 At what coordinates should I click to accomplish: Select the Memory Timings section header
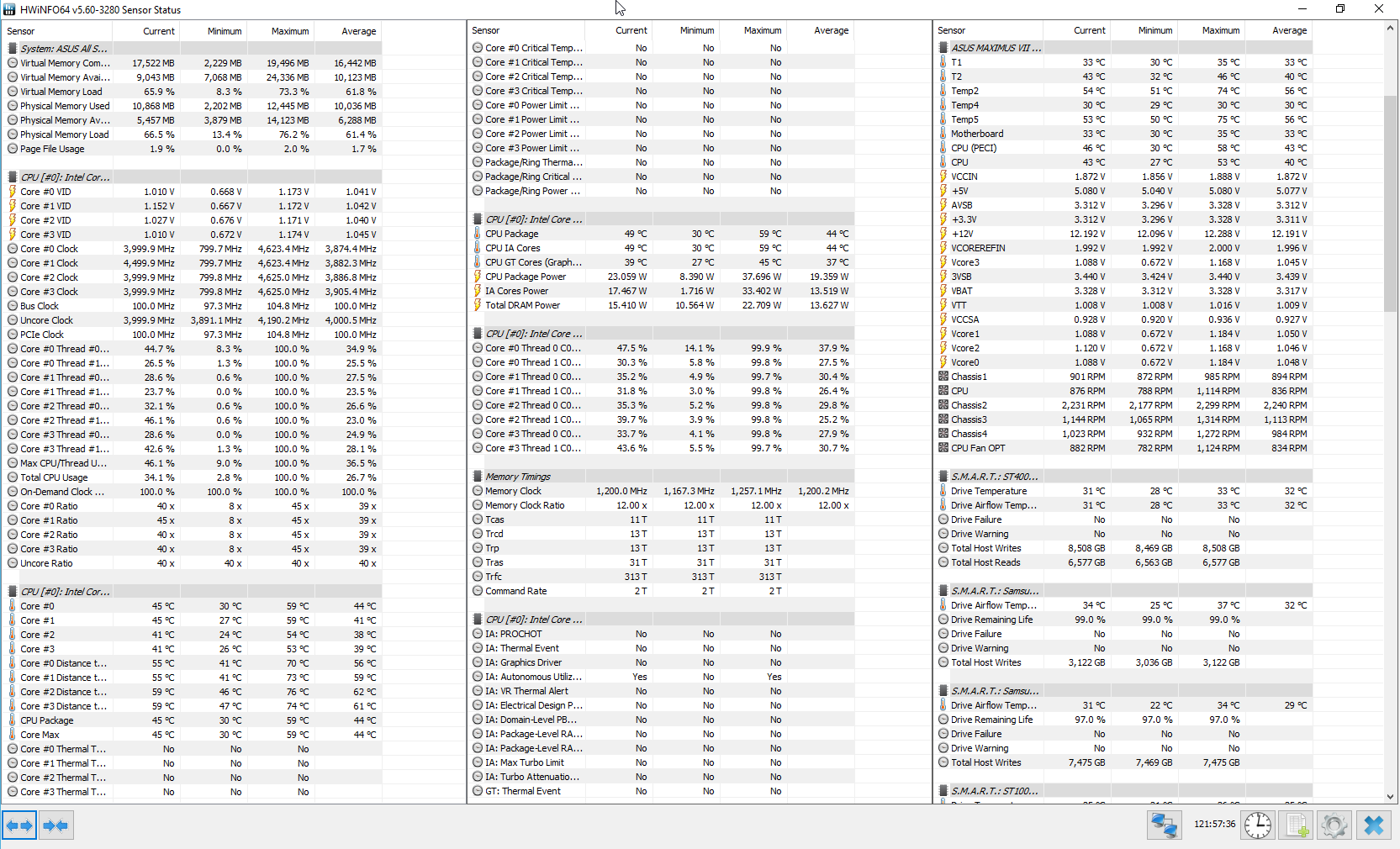518,477
